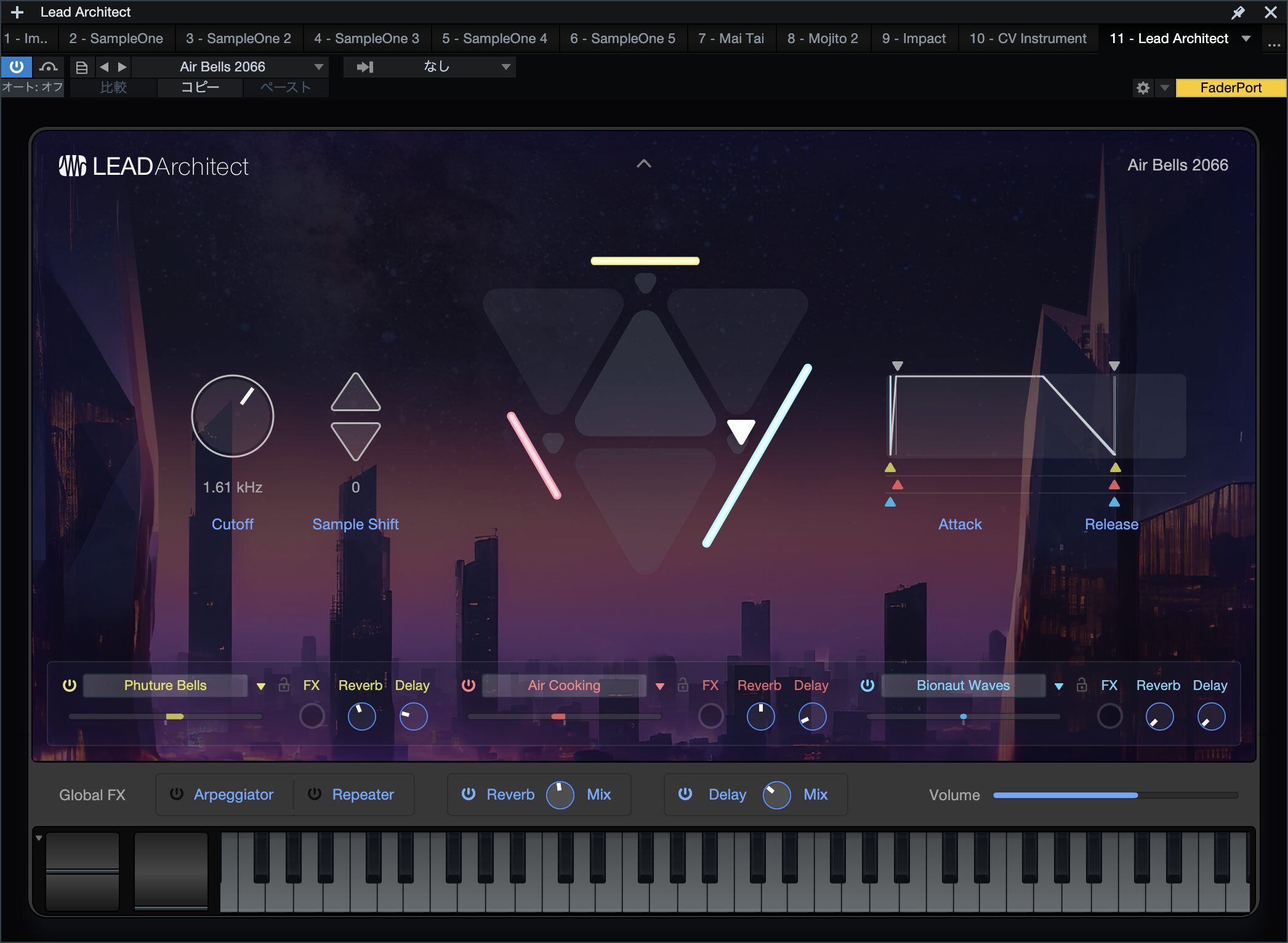Open the Phuture Bells sample dropdown arrow
Screen dimensions: 1288x943
click(x=261, y=686)
